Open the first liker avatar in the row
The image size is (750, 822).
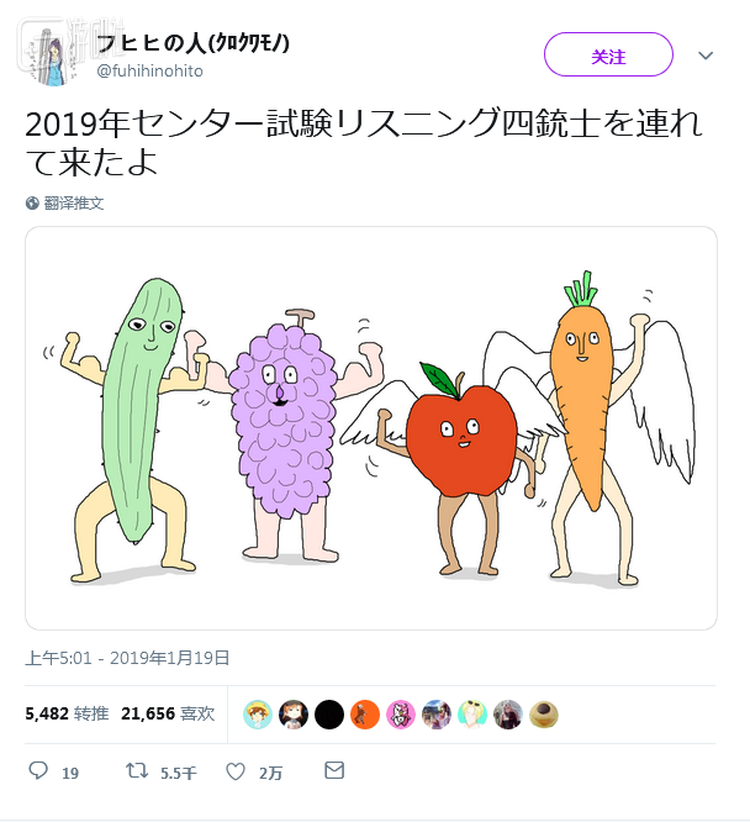pos(258,714)
